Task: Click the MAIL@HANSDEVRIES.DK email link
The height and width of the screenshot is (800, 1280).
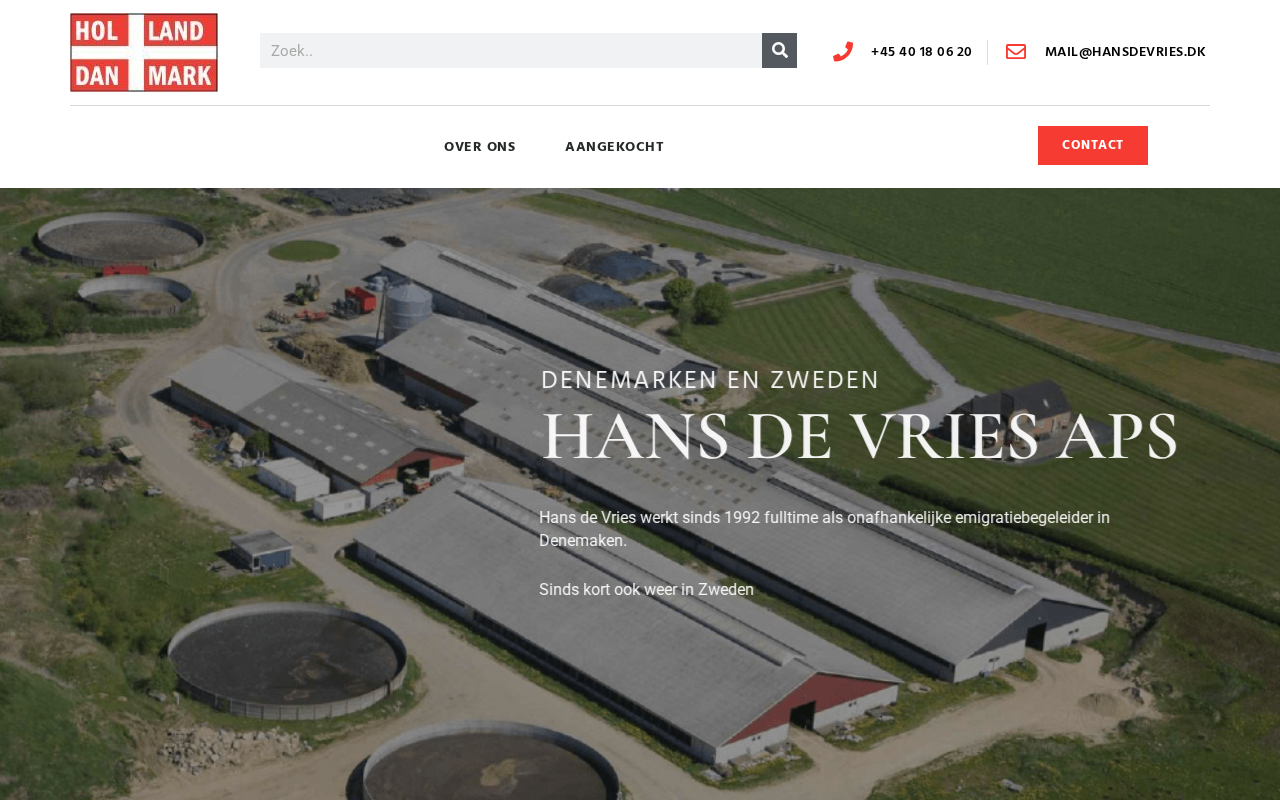Action: (x=1125, y=52)
